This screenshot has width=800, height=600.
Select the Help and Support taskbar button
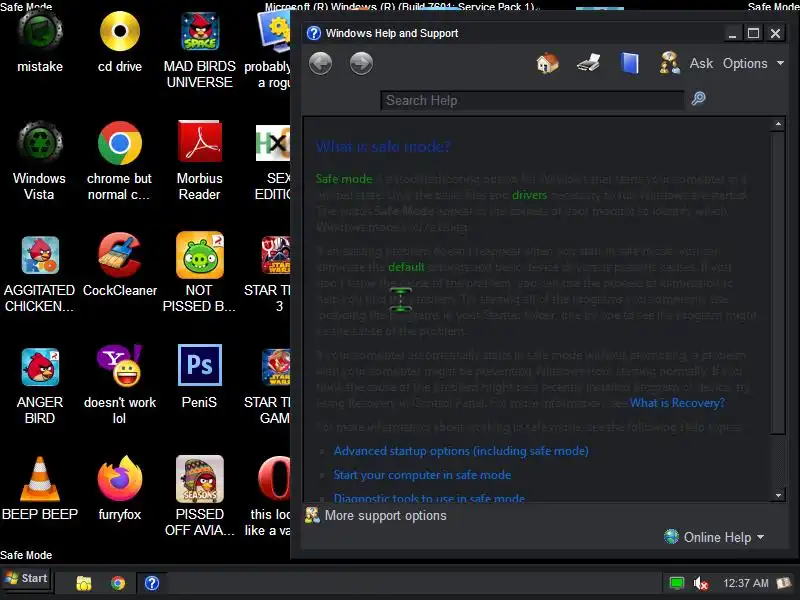point(152,583)
